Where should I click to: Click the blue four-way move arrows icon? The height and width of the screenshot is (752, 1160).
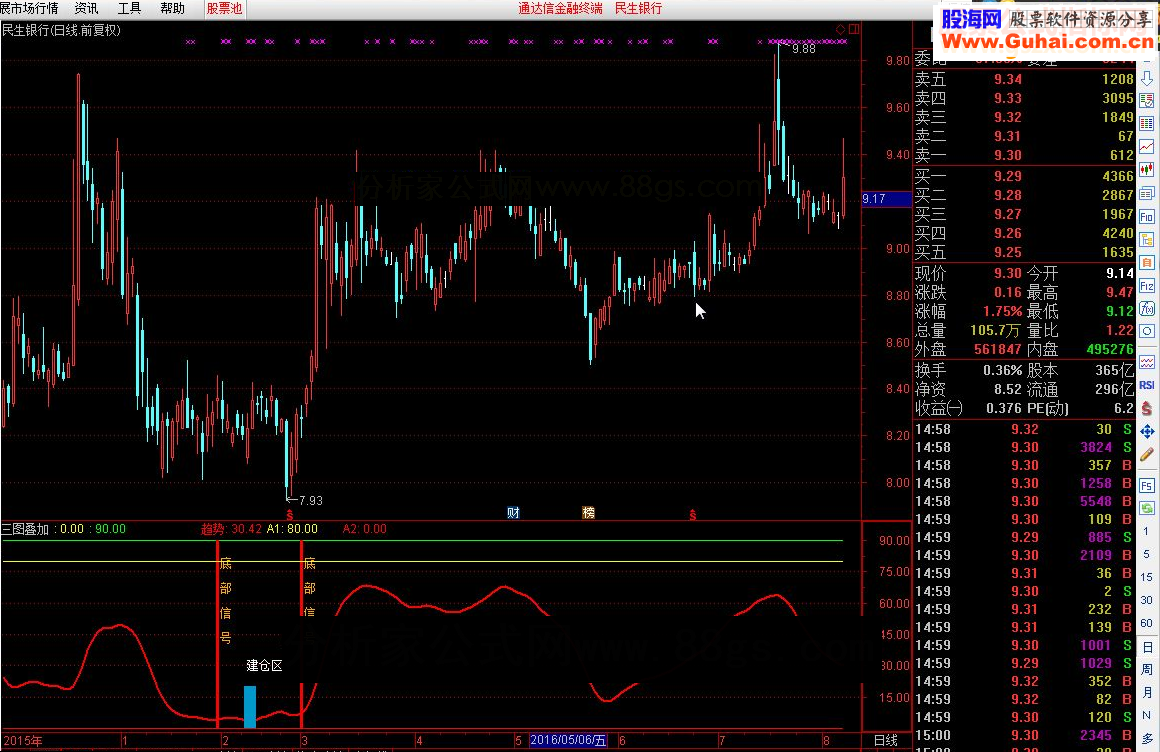1147,432
